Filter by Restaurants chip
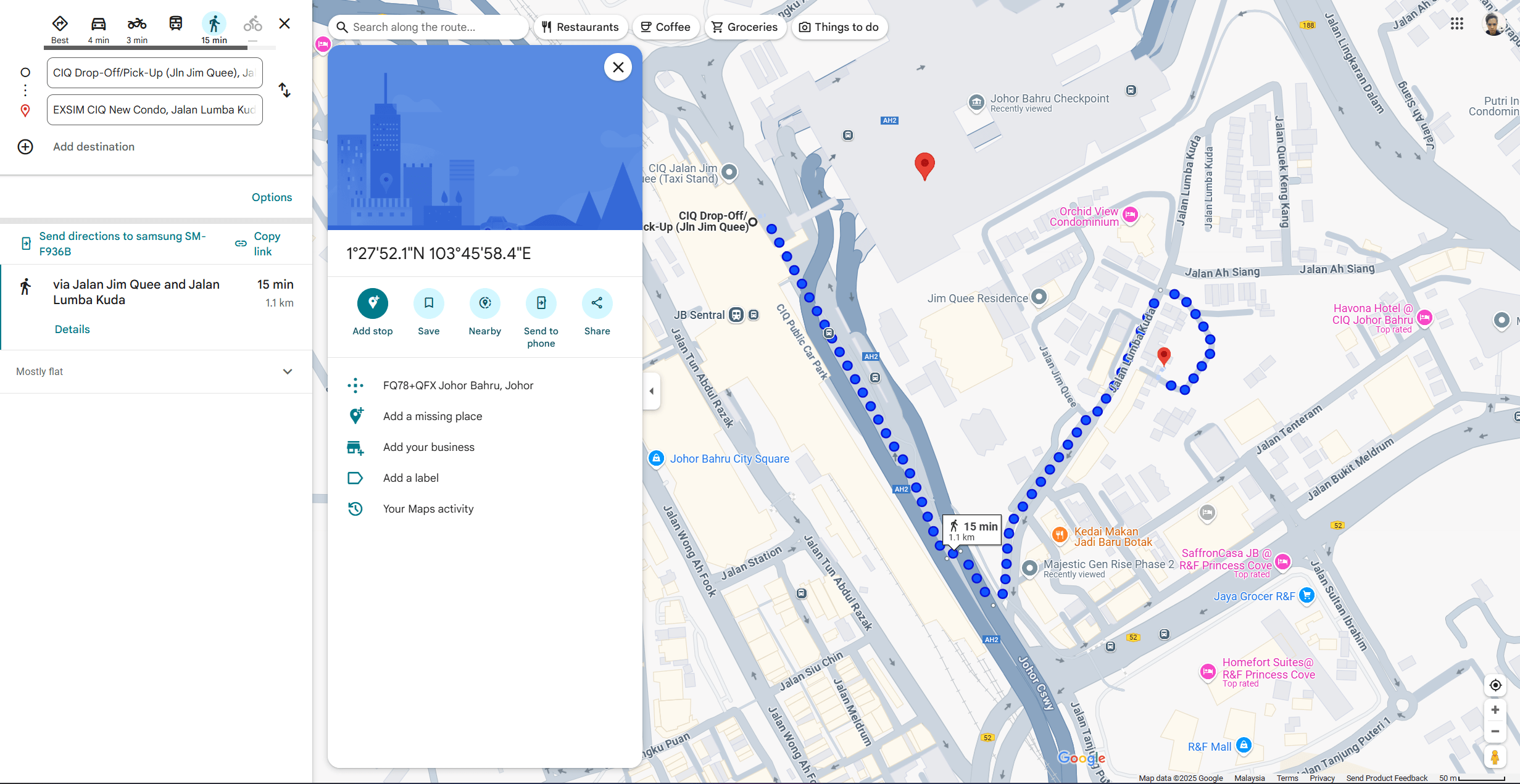1520x784 pixels. (580, 27)
